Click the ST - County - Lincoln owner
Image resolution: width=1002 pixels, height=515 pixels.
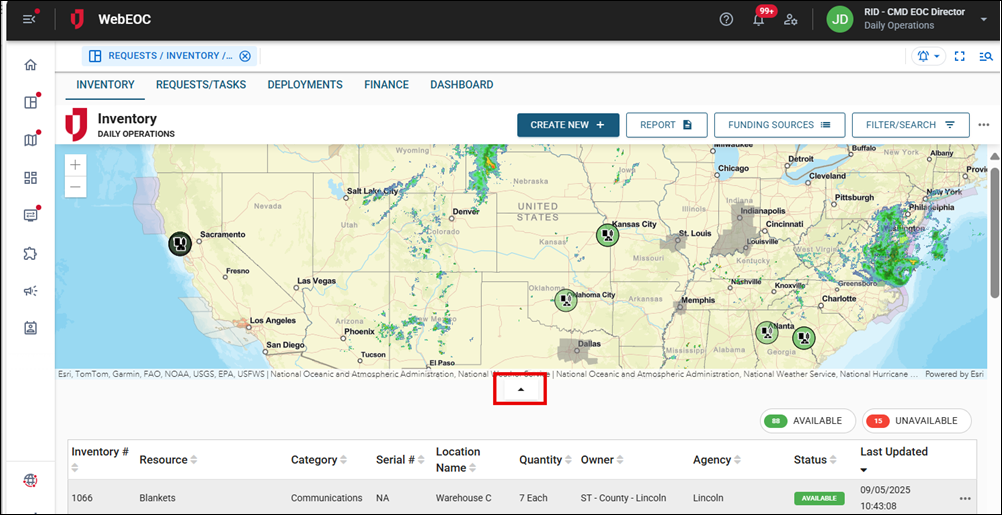tap(623, 498)
